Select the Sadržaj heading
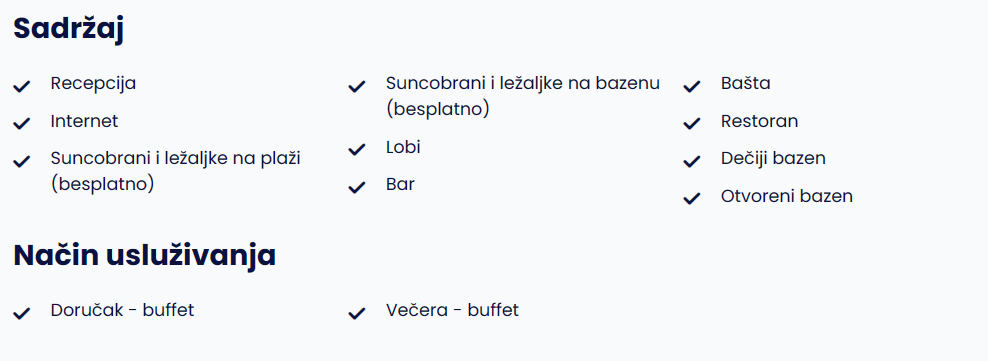The image size is (988, 361). (x=69, y=30)
